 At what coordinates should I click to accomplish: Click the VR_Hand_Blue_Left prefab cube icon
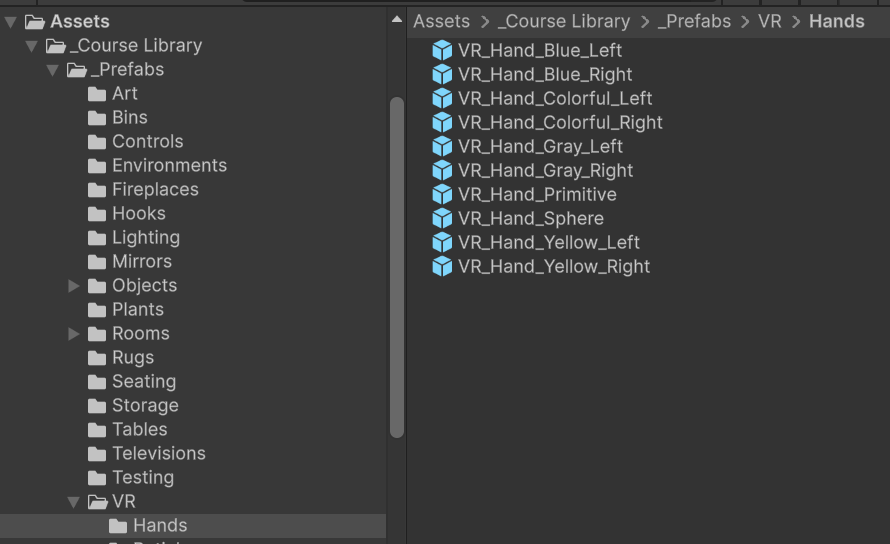442,50
